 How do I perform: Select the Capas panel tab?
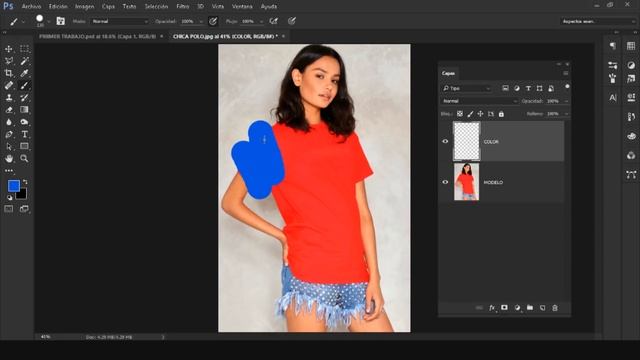(x=448, y=73)
